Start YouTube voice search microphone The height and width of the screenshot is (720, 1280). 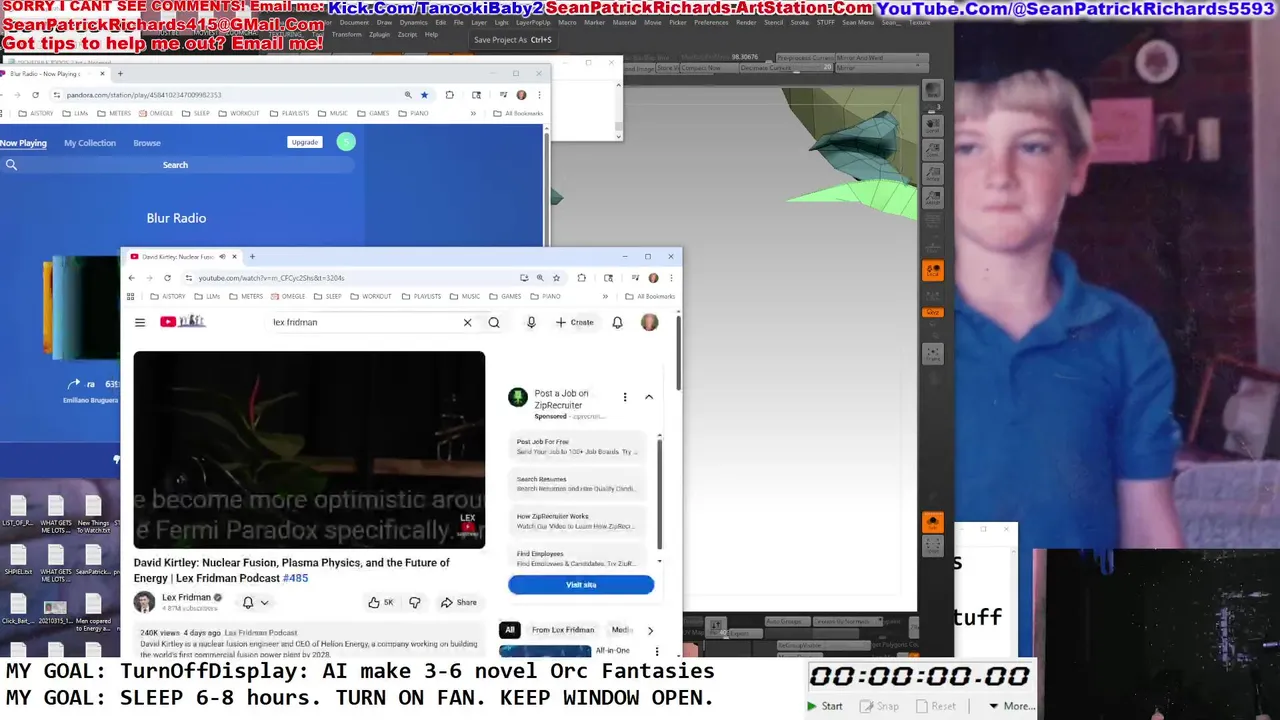pos(531,322)
